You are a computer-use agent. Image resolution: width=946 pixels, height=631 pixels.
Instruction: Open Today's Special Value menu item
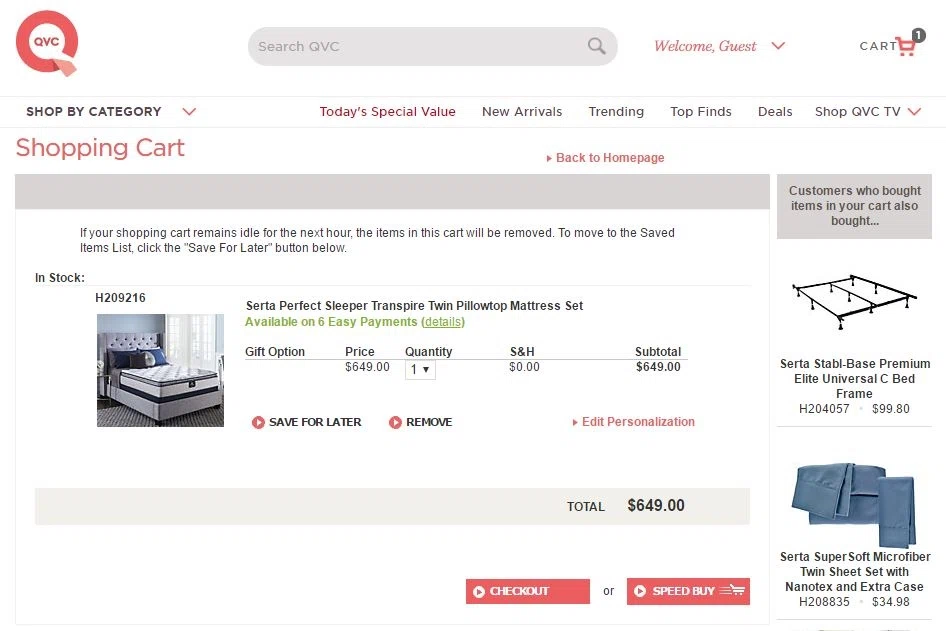pyautogui.click(x=387, y=112)
